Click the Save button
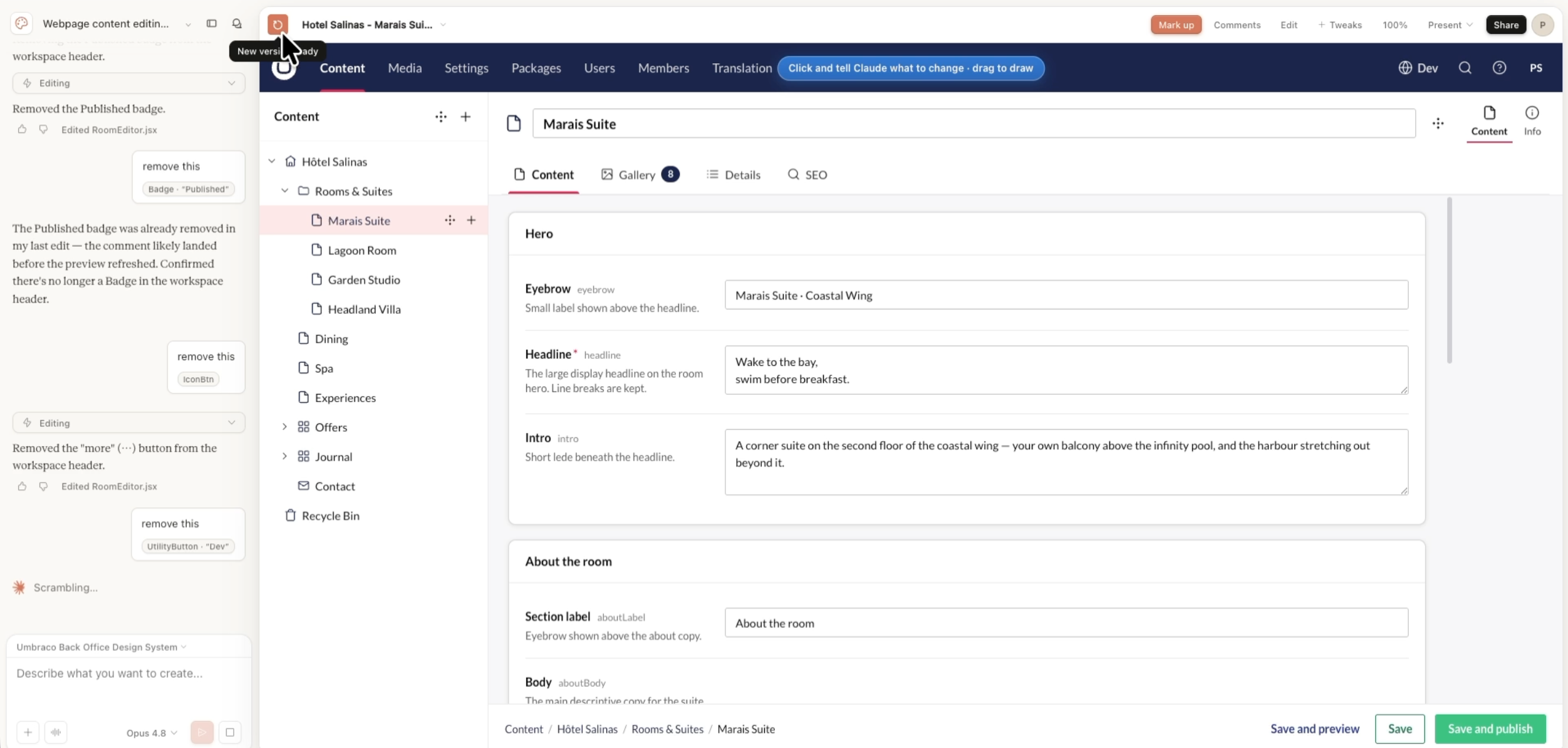Screen dimensions: 1568x748 pyautogui.click(x=1399, y=729)
